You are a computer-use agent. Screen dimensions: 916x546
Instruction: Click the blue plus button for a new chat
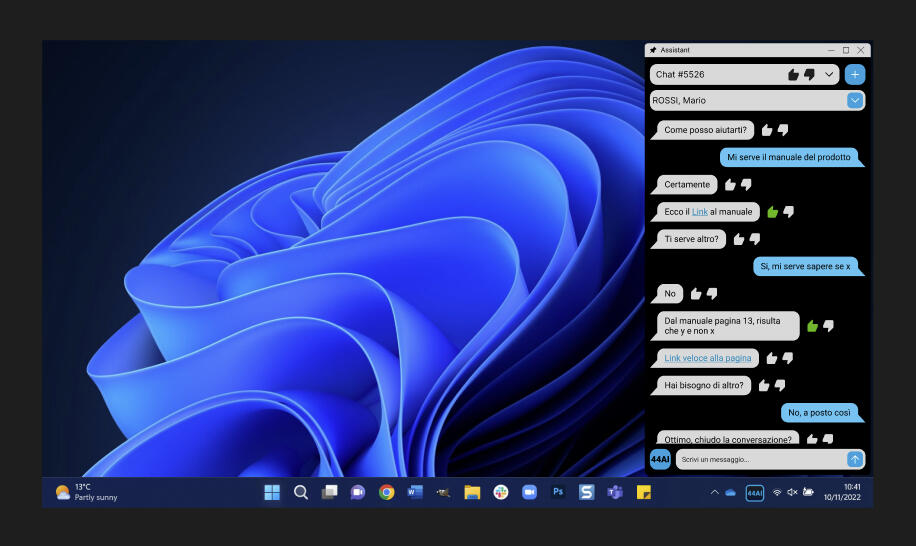[x=854, y=74]
